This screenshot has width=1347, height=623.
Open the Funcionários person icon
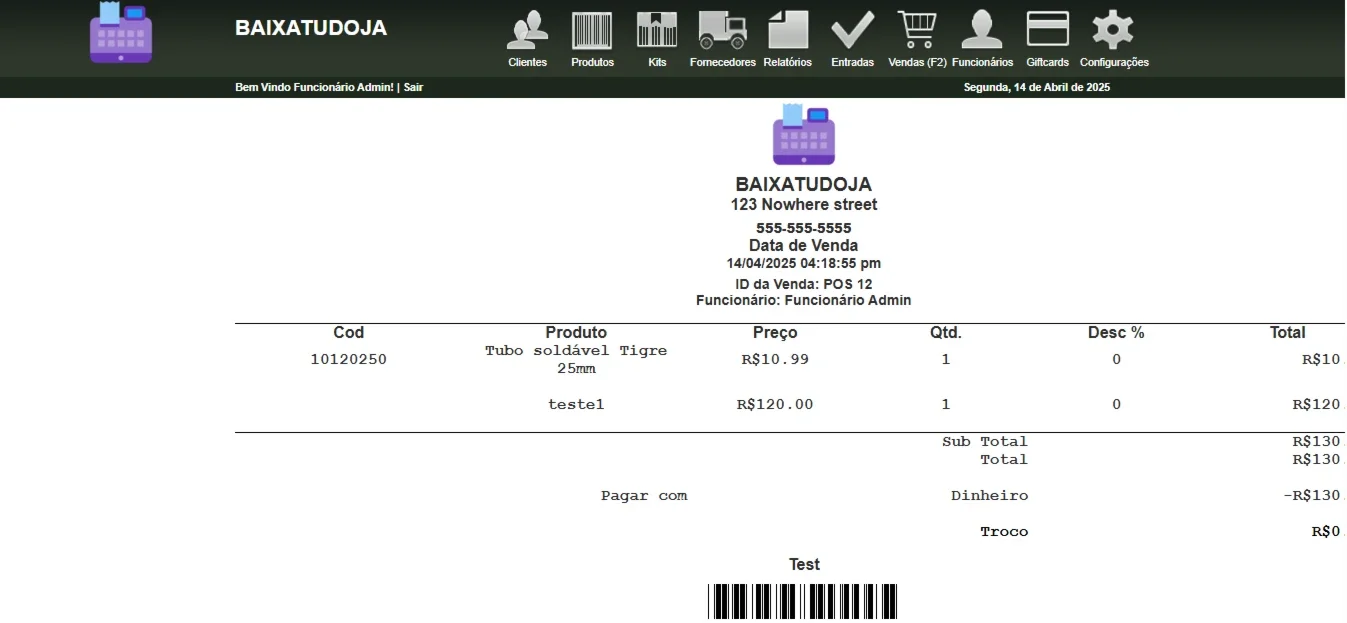(982, 30)
